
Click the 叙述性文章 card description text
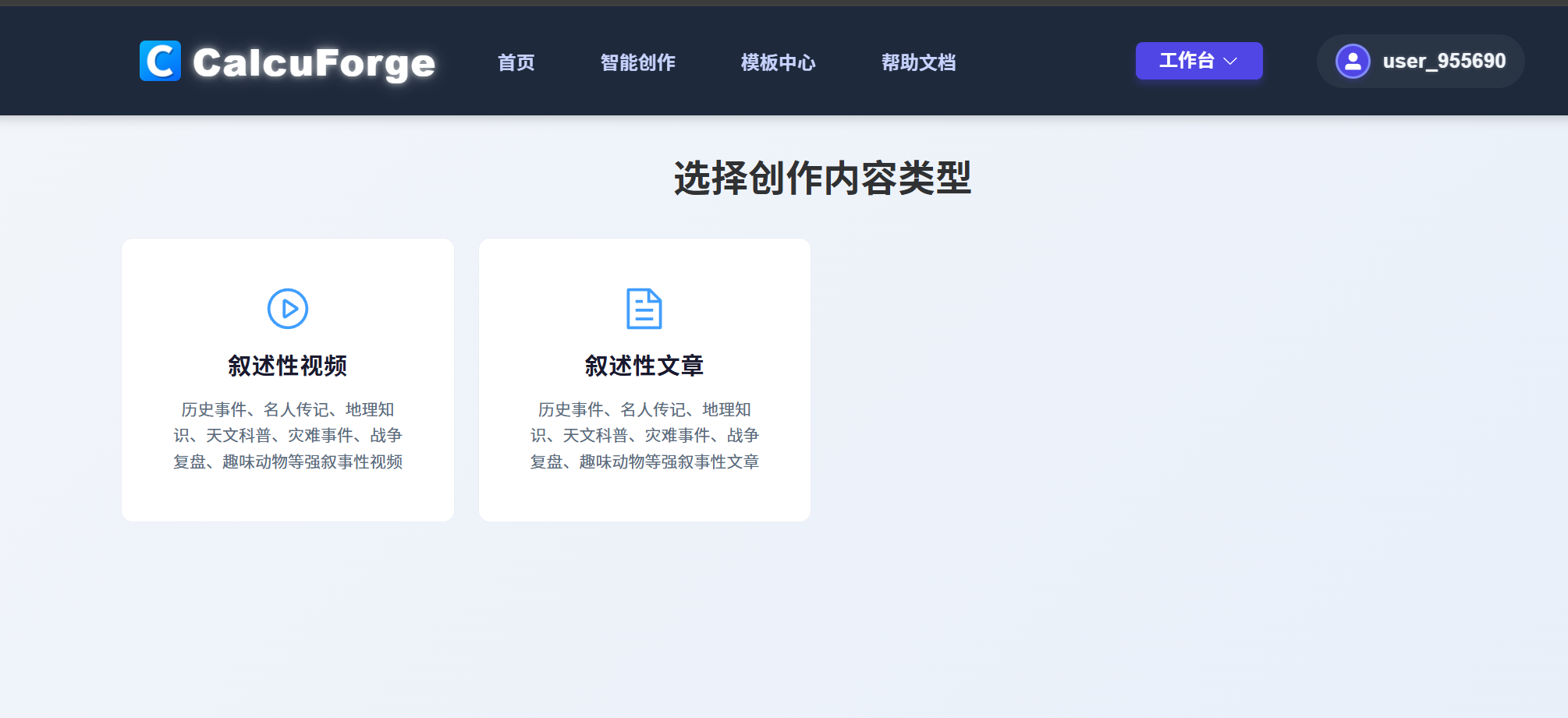tap(644, 436)
